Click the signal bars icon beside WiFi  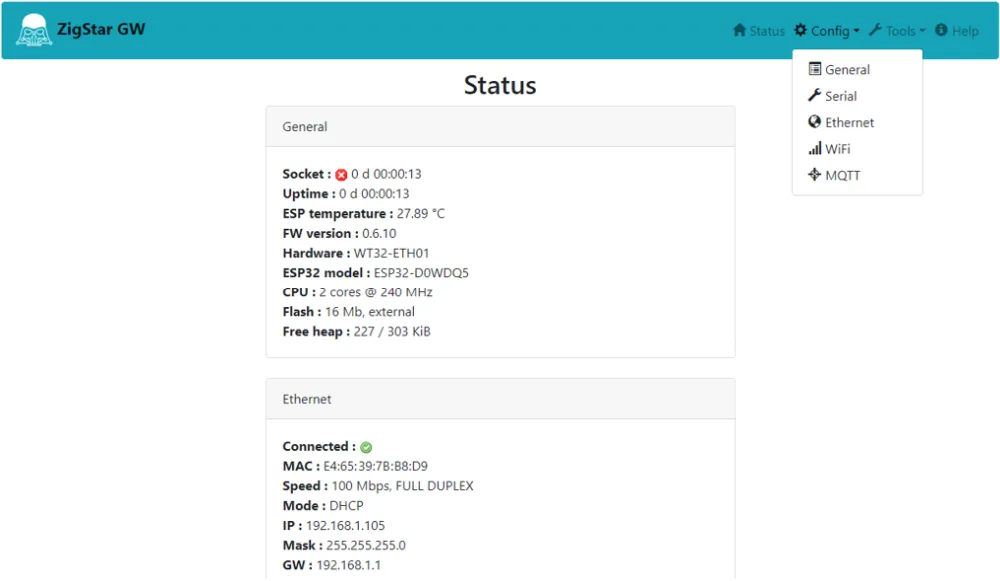[815, 149]
